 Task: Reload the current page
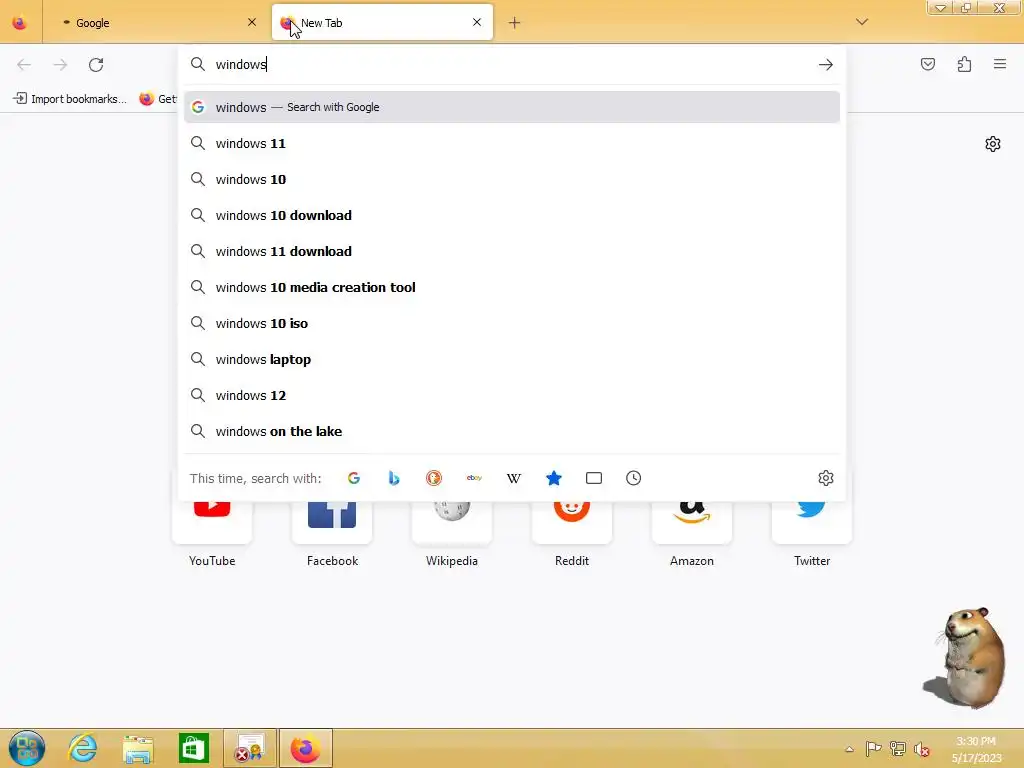[96, 65]
